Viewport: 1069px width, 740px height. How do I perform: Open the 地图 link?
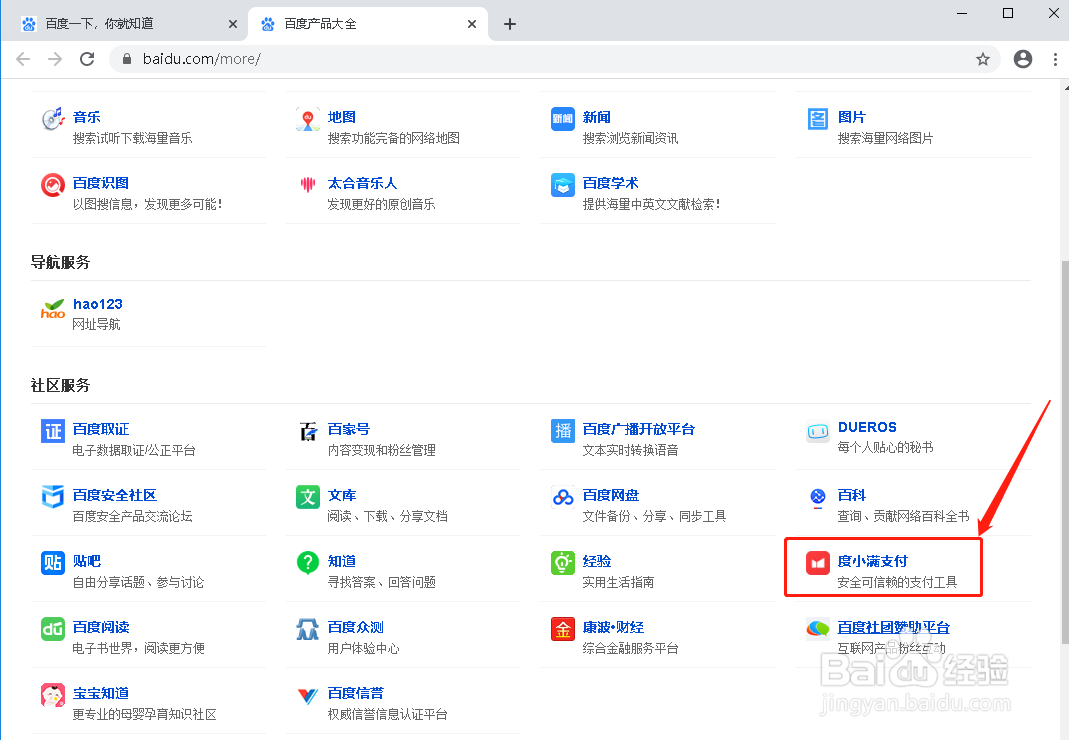click(x=342, y=117)
